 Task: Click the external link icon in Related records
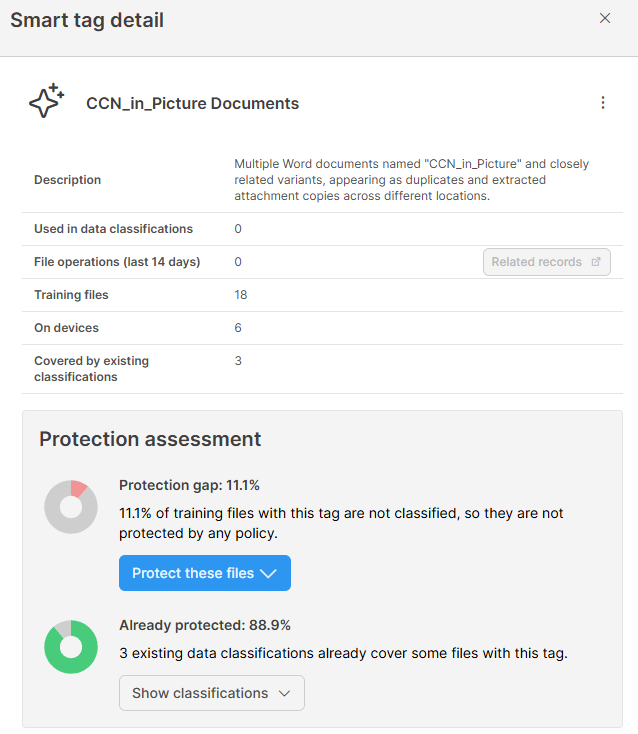tap(596, 262)
